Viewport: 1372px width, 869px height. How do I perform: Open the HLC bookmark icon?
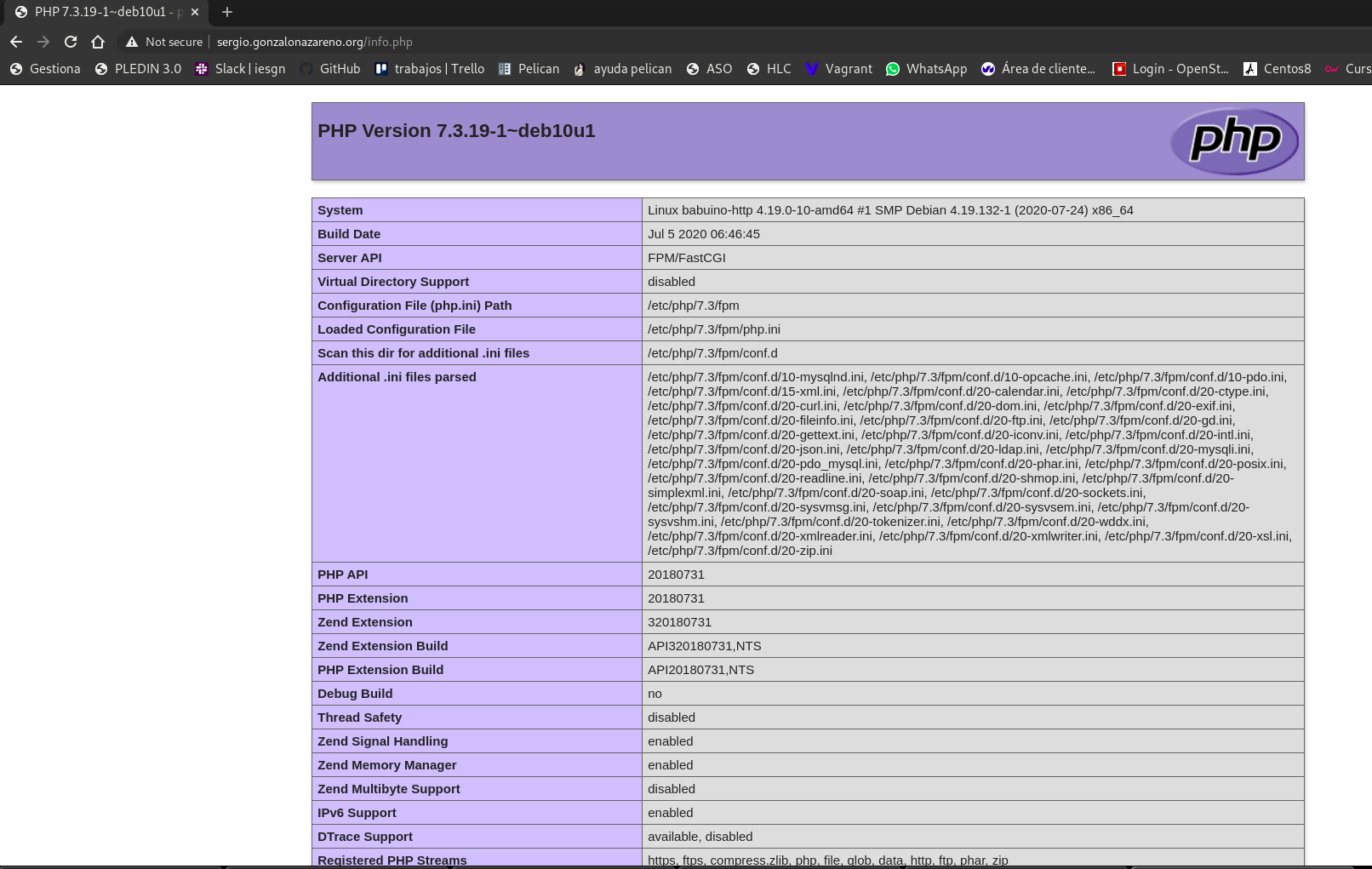(752, 69)
